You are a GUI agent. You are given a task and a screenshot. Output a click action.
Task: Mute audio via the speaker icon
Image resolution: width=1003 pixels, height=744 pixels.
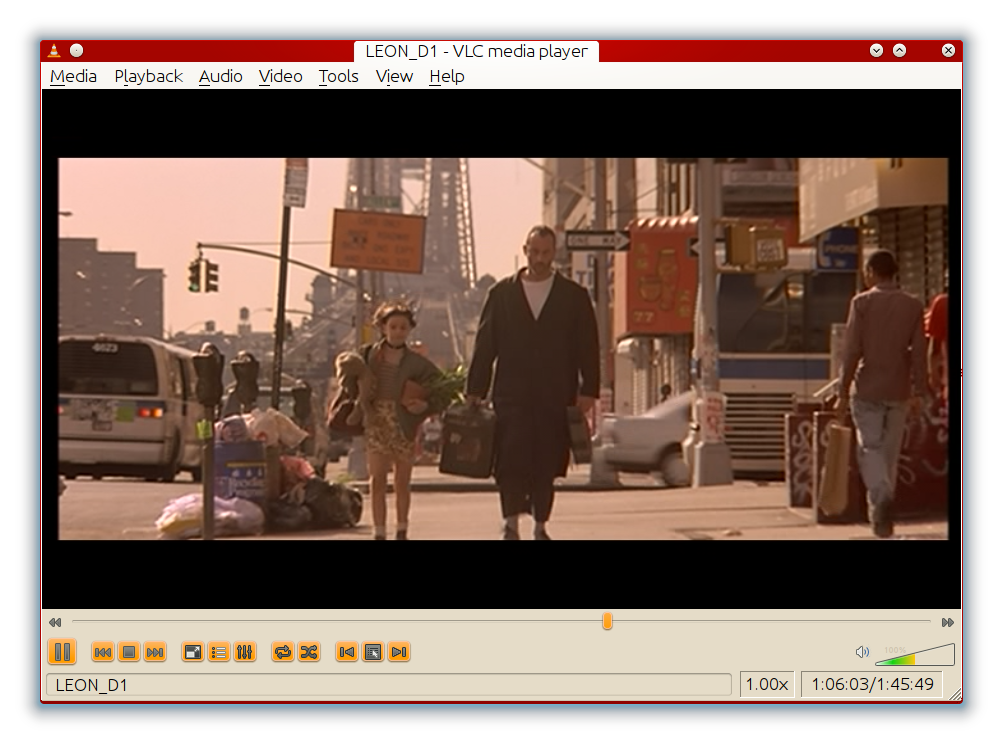coord(862,652)
